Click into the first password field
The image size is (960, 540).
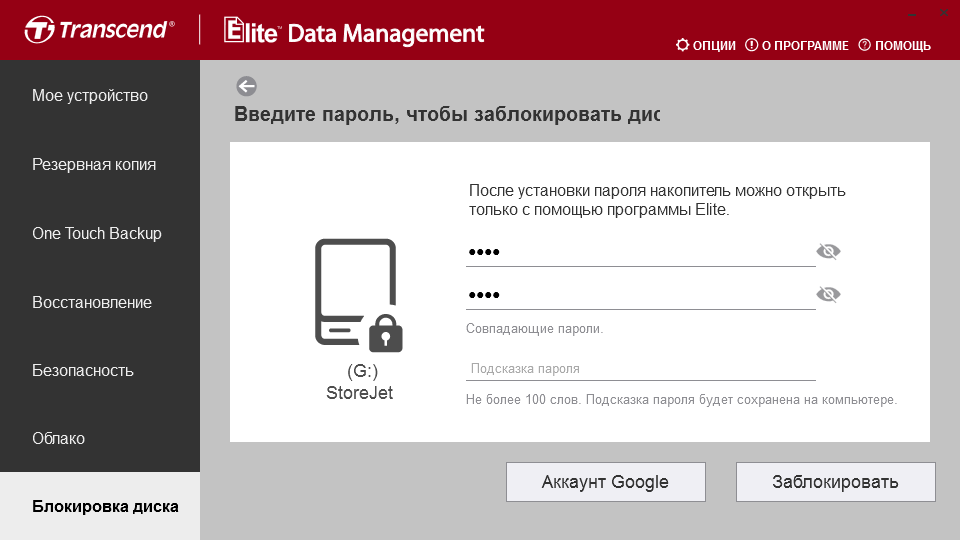point(640,252)
